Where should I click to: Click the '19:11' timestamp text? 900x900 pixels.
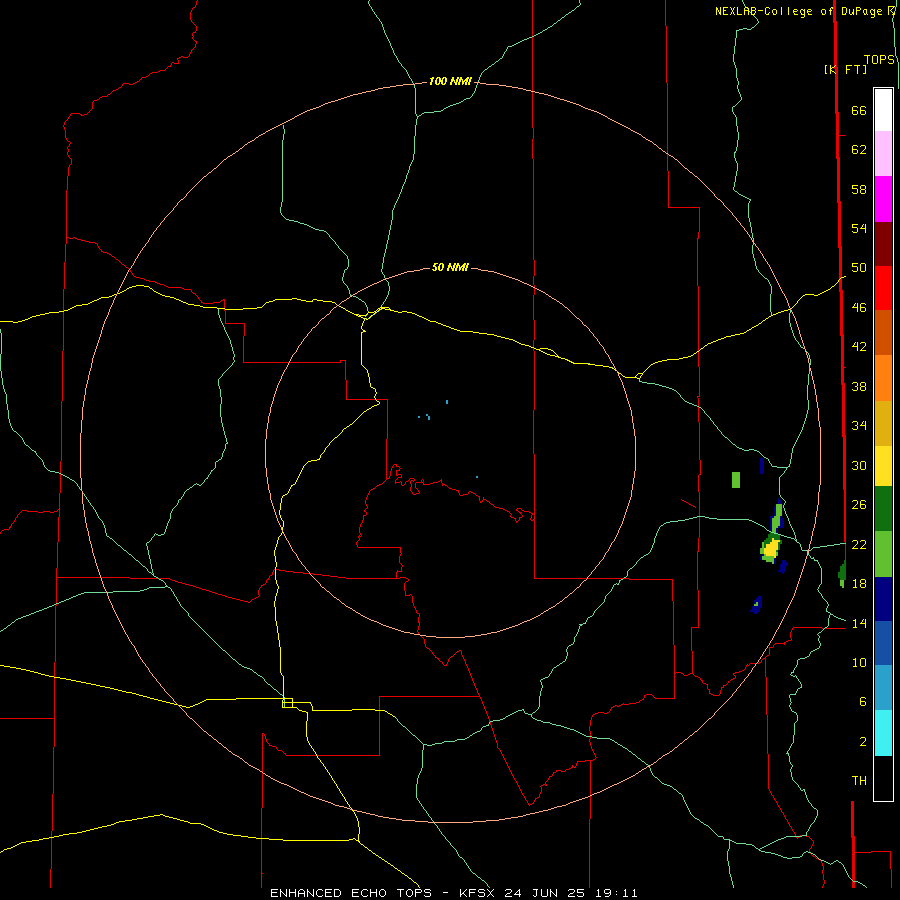pos(616,893)
